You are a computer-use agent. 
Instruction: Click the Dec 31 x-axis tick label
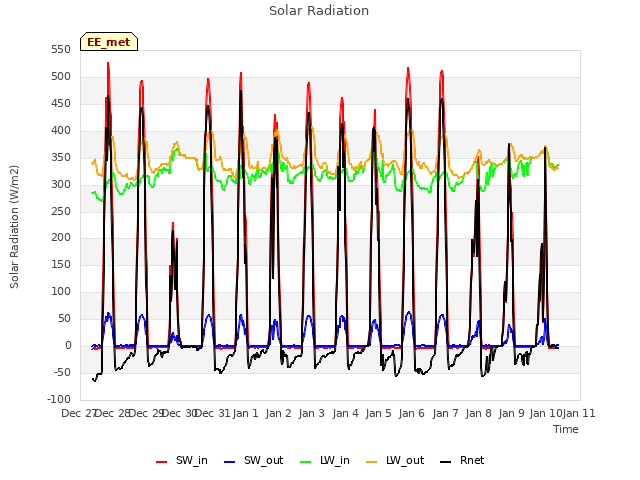[213, 413]
